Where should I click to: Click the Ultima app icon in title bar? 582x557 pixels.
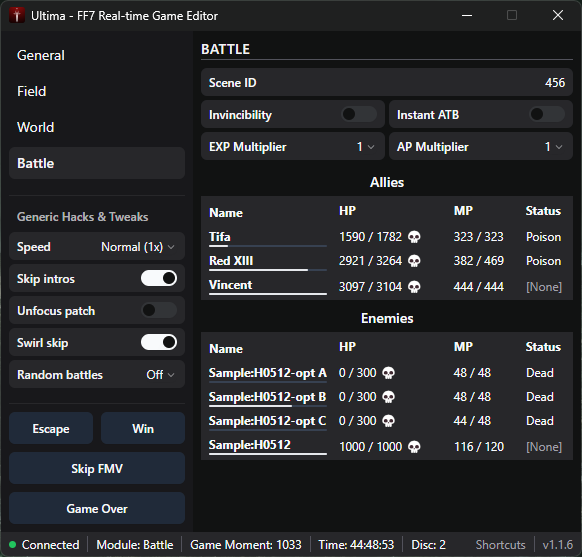point(17,16)
